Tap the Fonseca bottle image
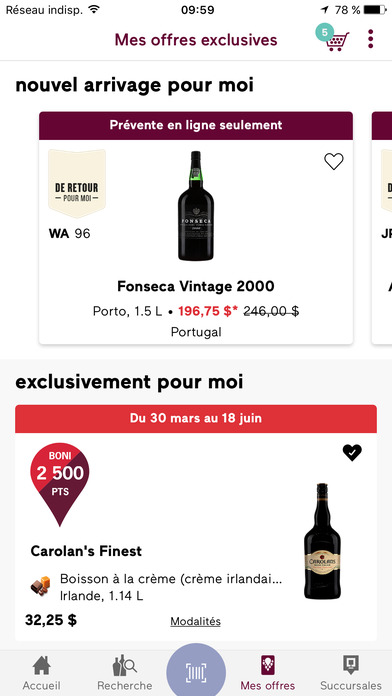 tap(196, 206)
